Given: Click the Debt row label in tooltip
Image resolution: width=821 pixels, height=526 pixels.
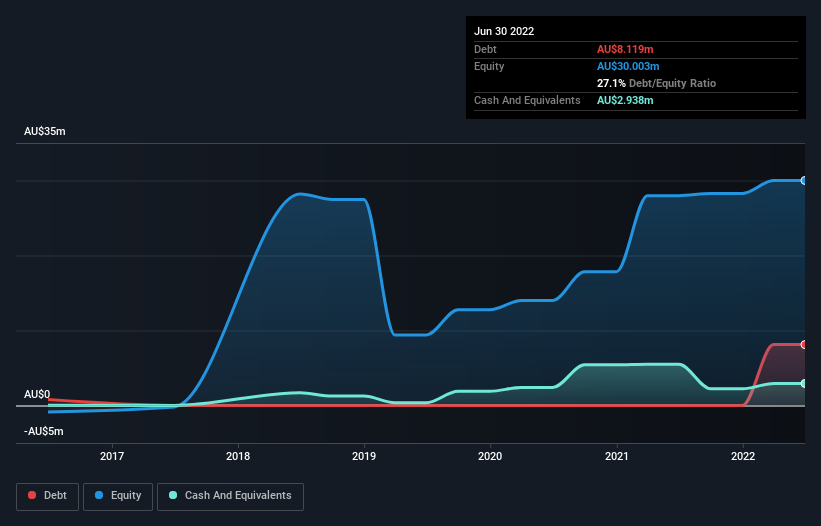Looking at the screenshot, I should click(485, 49).
